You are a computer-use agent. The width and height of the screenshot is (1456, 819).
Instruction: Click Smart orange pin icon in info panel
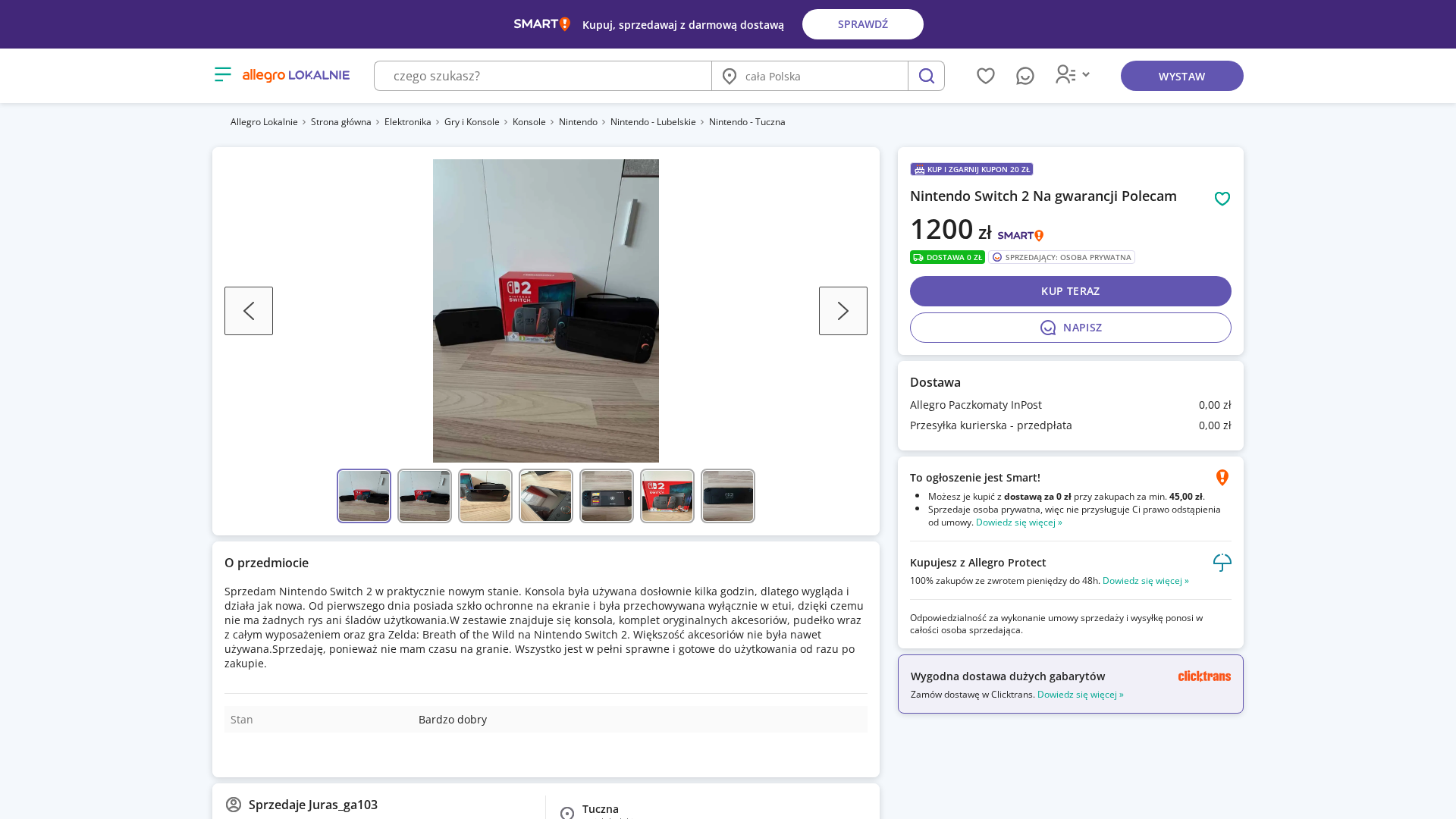[1222, 478]
